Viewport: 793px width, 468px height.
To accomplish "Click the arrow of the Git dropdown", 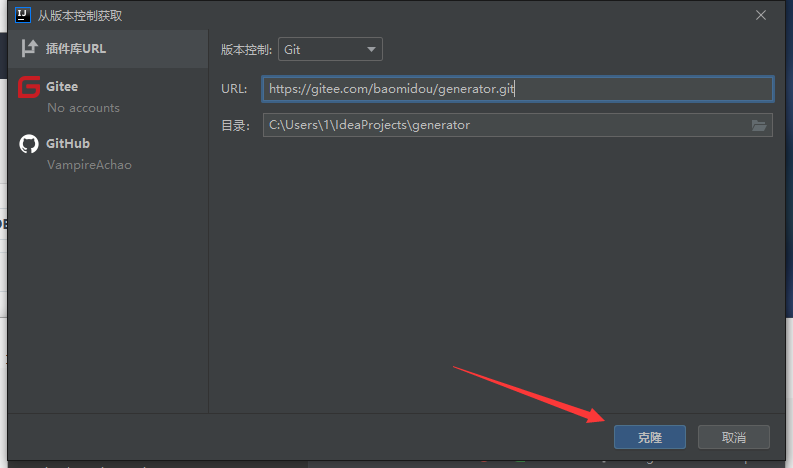I will (x=371, y=49).
